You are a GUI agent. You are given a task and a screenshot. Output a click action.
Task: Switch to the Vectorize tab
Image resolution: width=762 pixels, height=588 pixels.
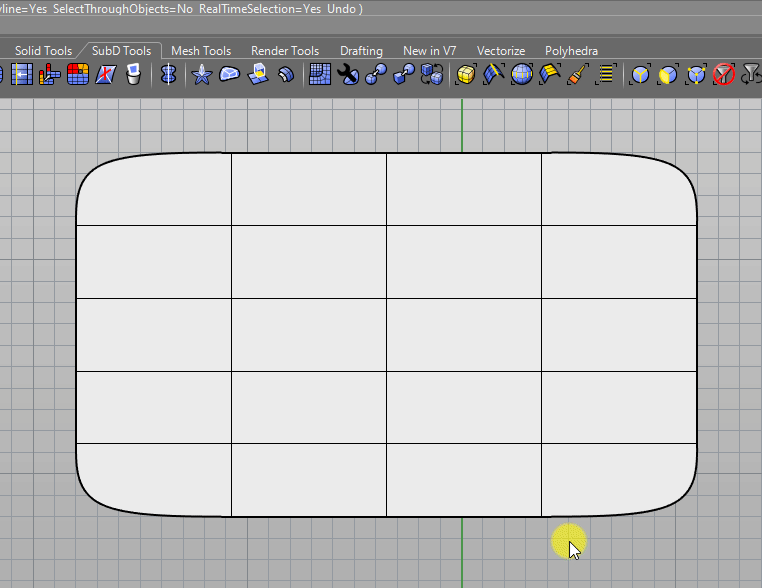[x=501, y=51]
